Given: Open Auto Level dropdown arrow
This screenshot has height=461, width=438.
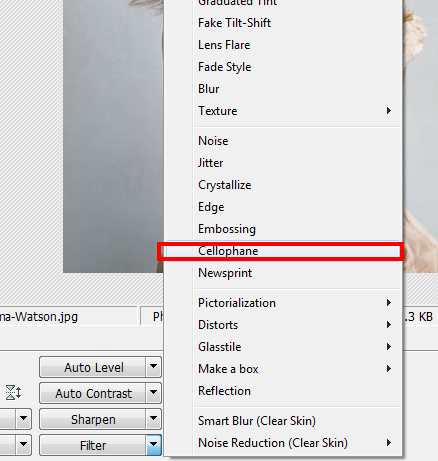Looking at the screenshot, I should [154, 367].
